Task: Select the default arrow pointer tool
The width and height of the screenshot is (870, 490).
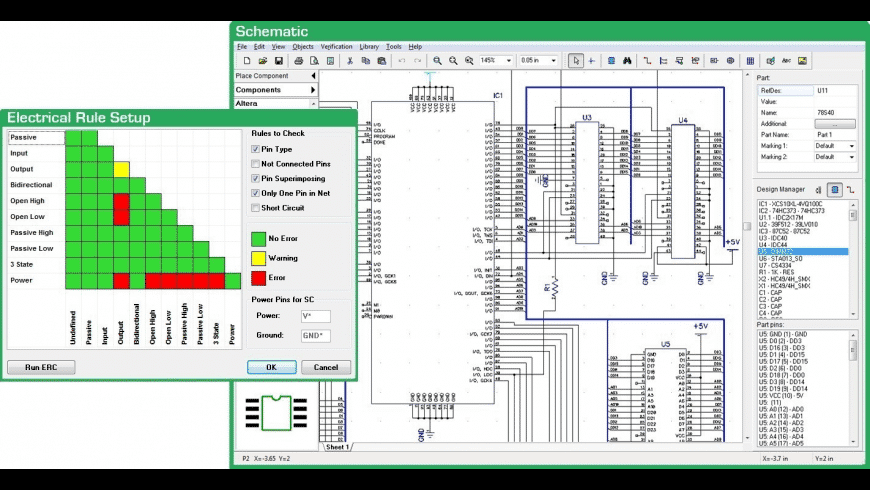Action: click(x=576, y=60)
